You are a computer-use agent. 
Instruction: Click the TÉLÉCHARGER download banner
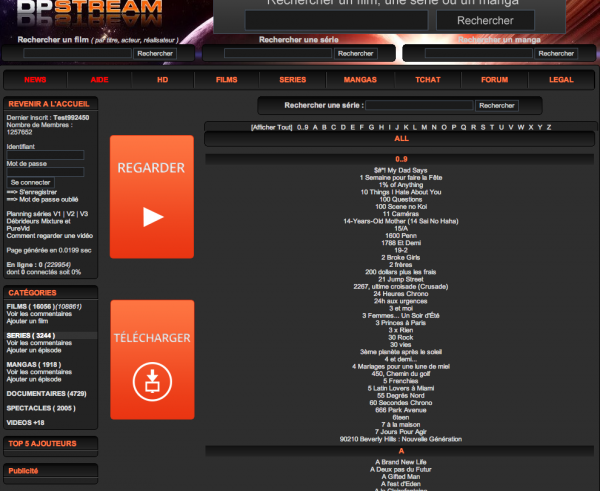(151, 359)
